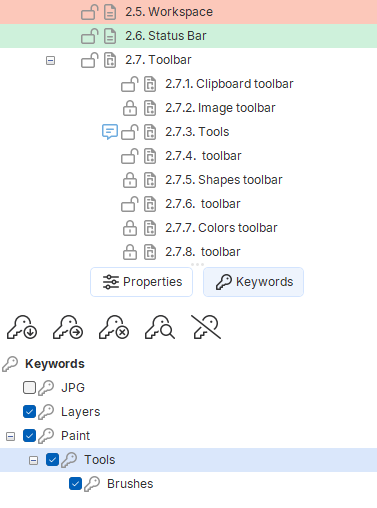
Task: Click the document icon of 2.7. Toolbar
Action: coord(110,60)
